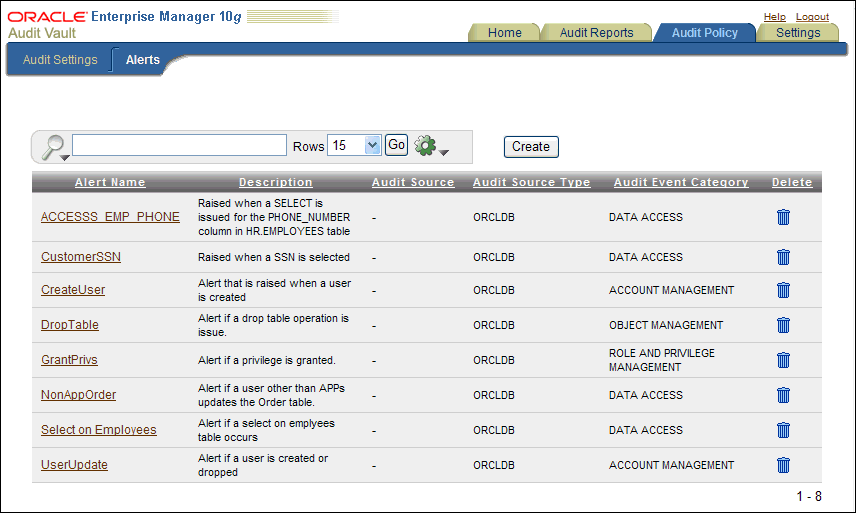This screenshot has width=856, height=513.
Task: Open the gear actions menu icon
Action: pyautogui.click(x=431, y=146)
